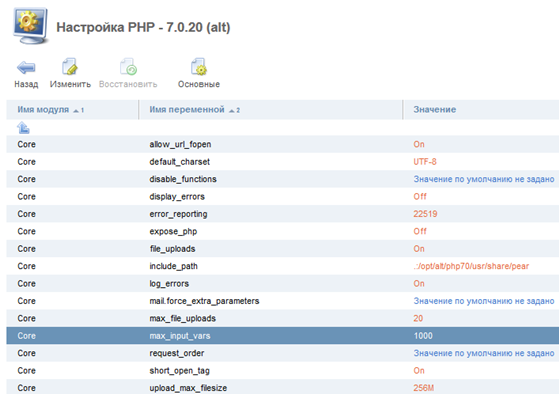The width and height of the screenshot is (559, 394).
Task: Click the Изменить edit icon
Action: [70, 67]
